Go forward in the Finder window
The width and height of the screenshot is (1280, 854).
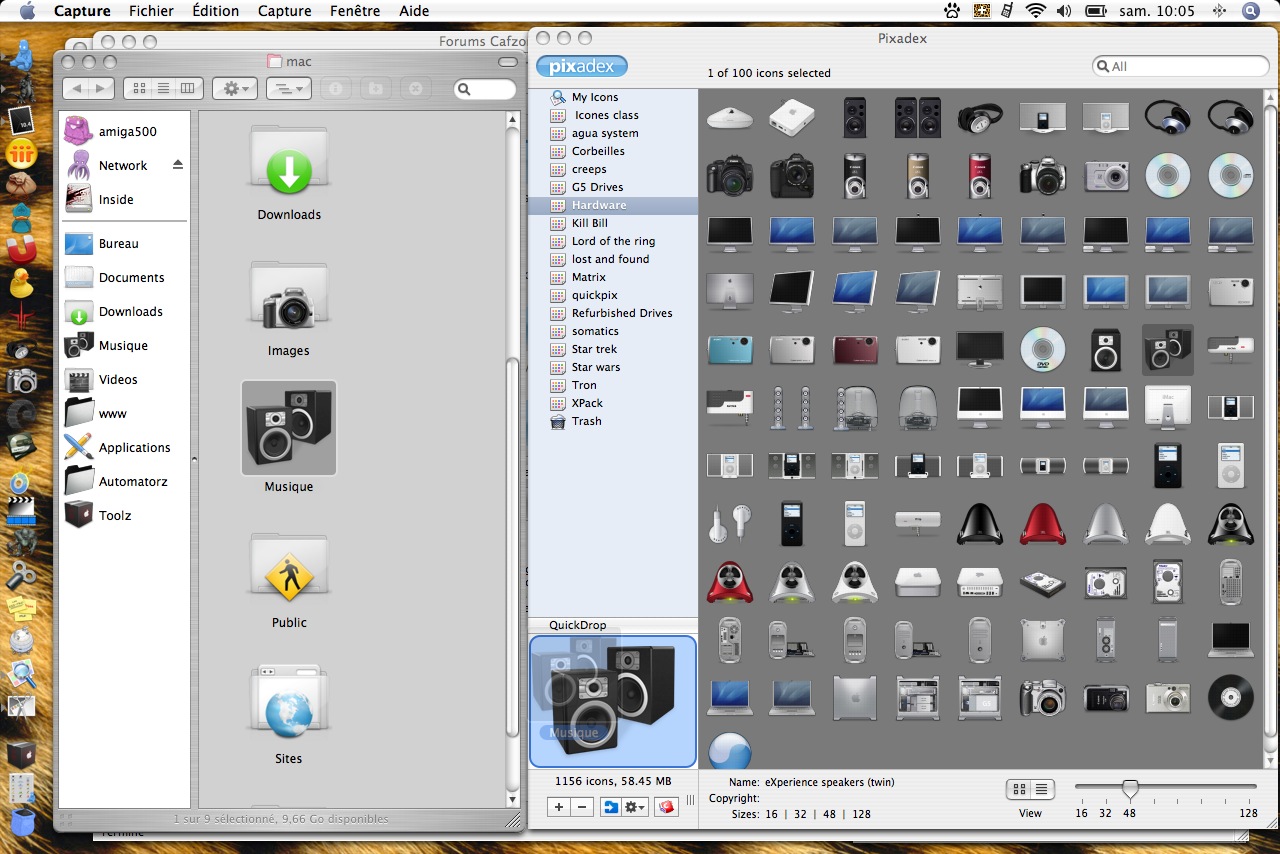[103, 88]
